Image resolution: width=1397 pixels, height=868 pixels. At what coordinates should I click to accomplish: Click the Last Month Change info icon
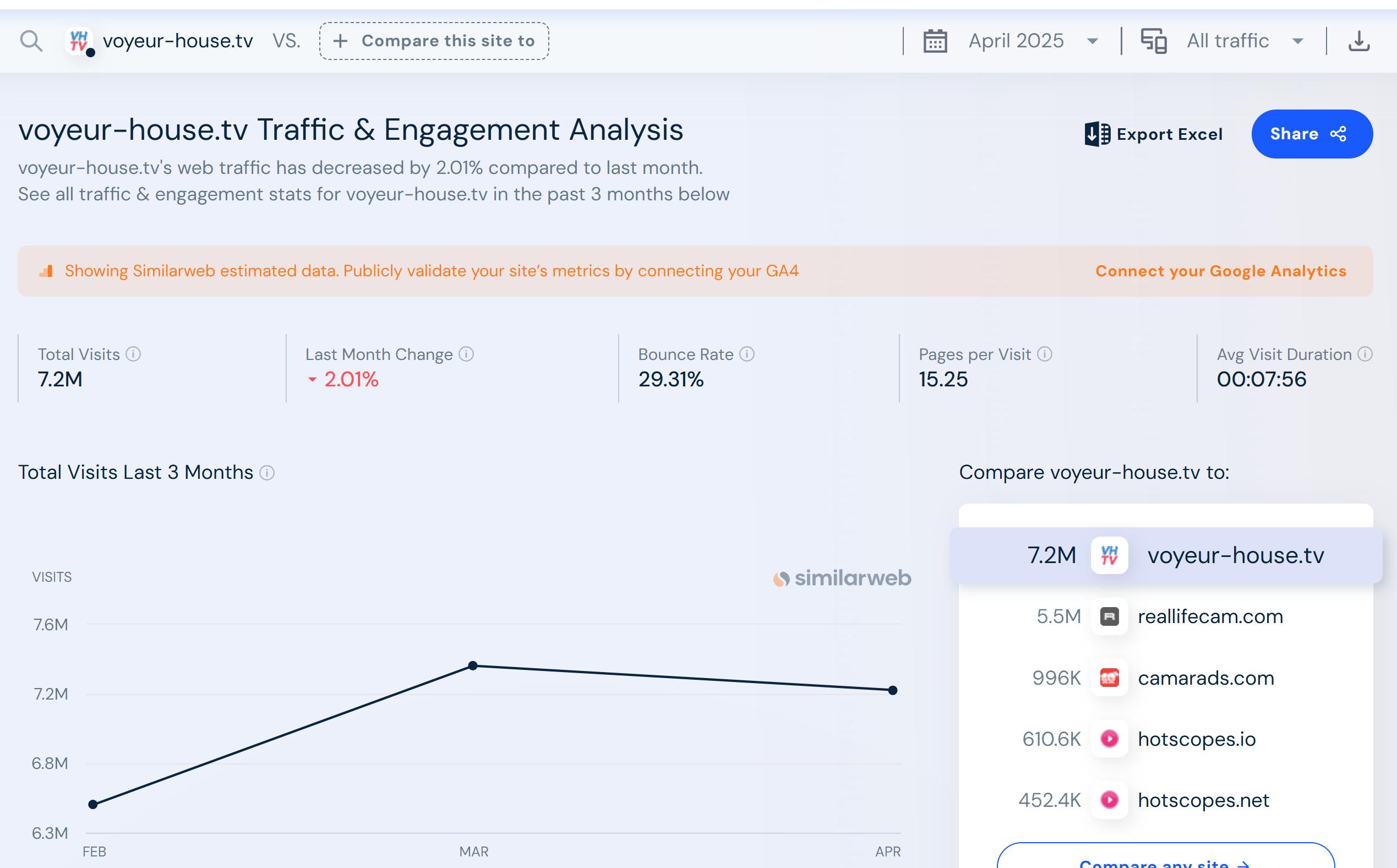click(x=467, y=354)
